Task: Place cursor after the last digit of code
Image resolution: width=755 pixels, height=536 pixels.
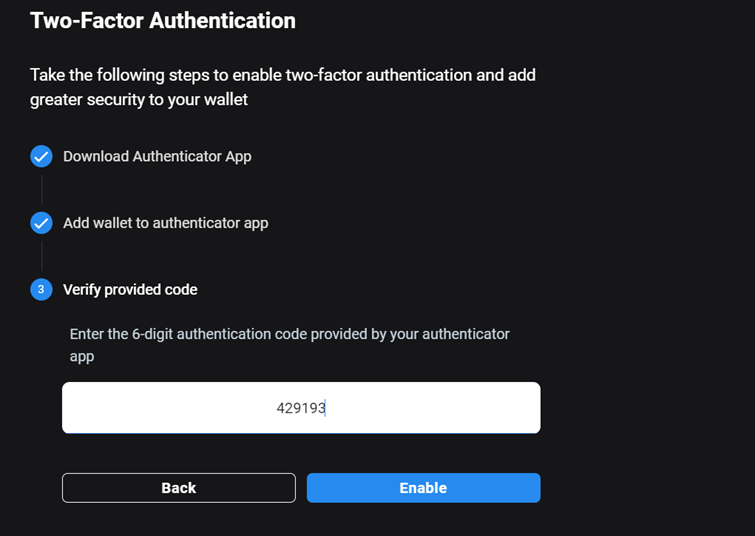Action: [326, 408]
